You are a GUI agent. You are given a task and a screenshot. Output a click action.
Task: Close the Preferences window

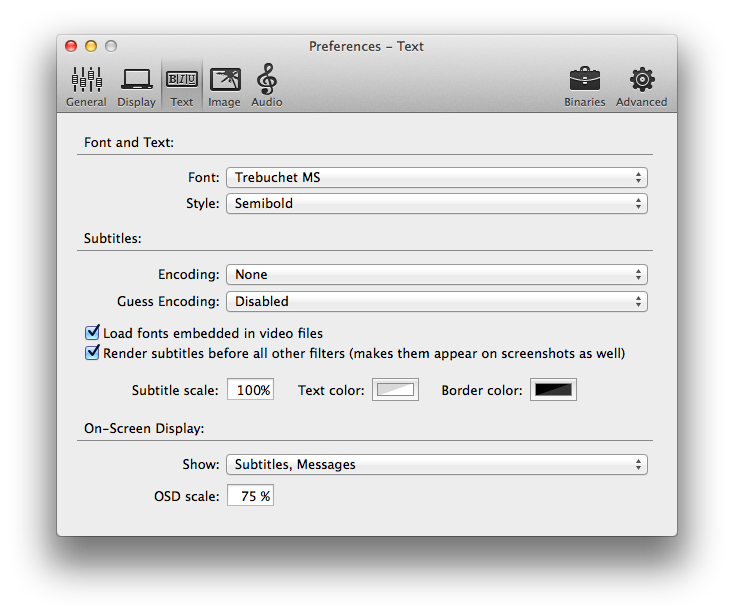tap(71, 46)
